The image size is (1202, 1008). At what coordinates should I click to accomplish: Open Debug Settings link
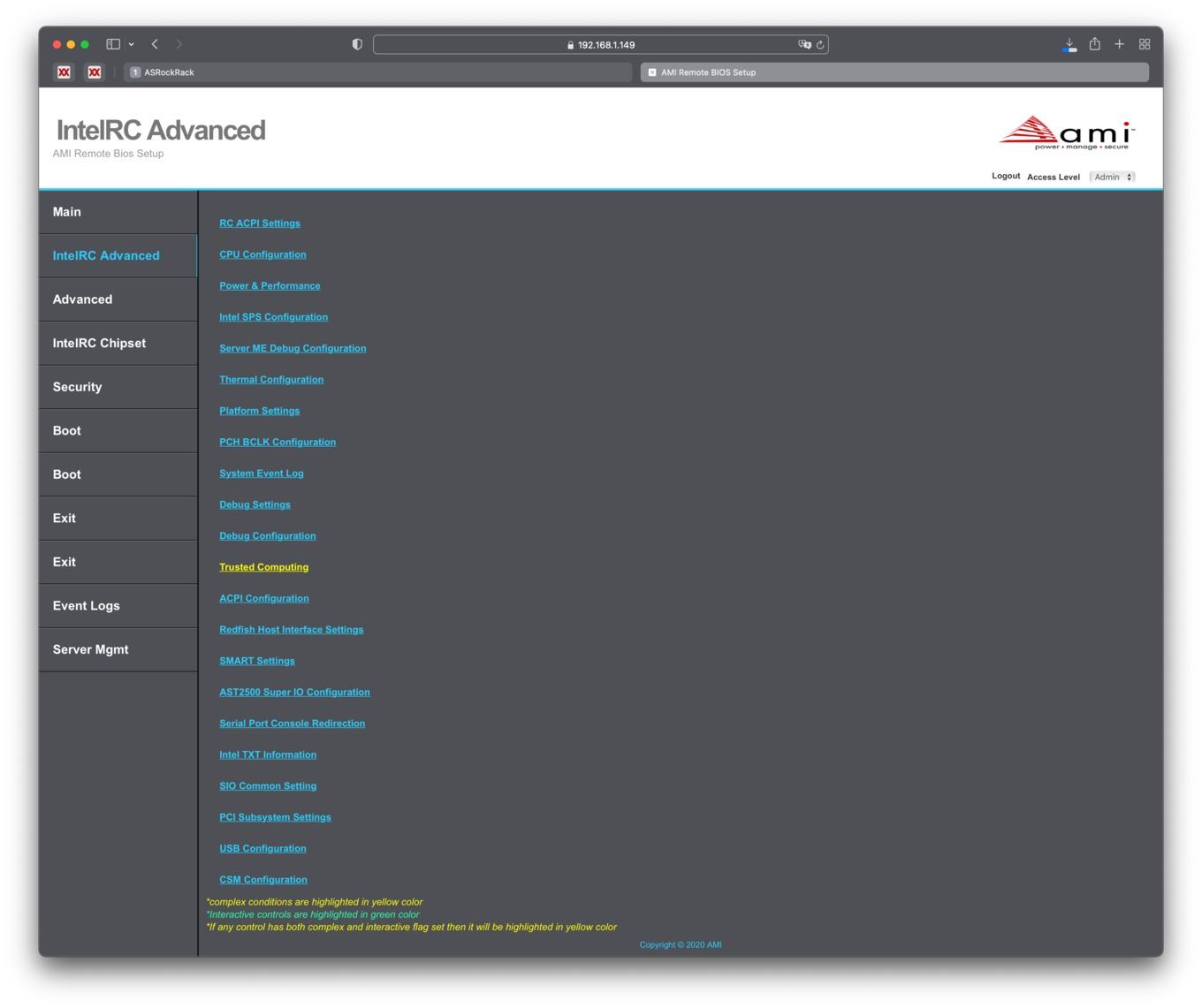coord(255,504)
